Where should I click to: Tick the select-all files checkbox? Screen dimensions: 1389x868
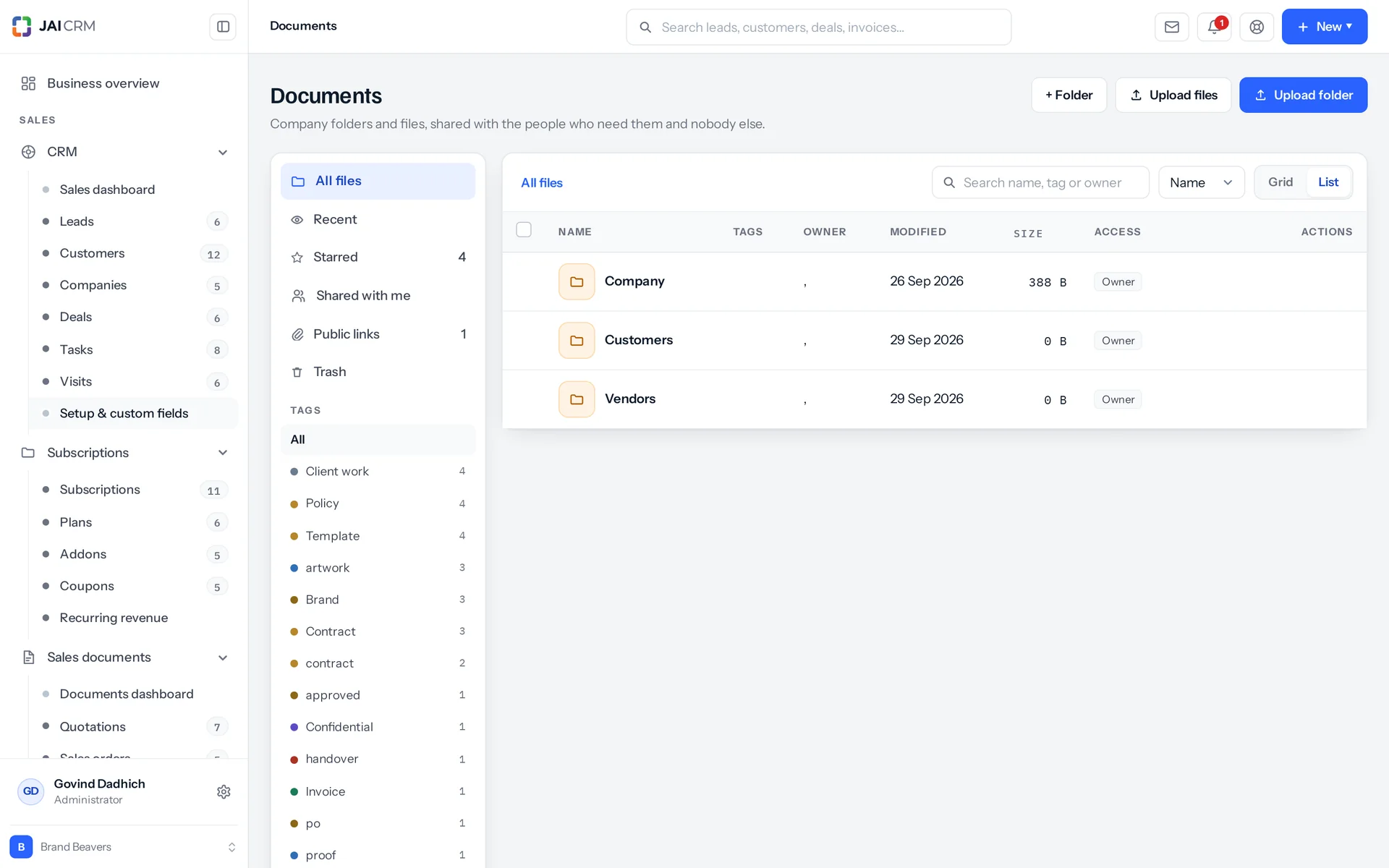[x=524, y=229]
